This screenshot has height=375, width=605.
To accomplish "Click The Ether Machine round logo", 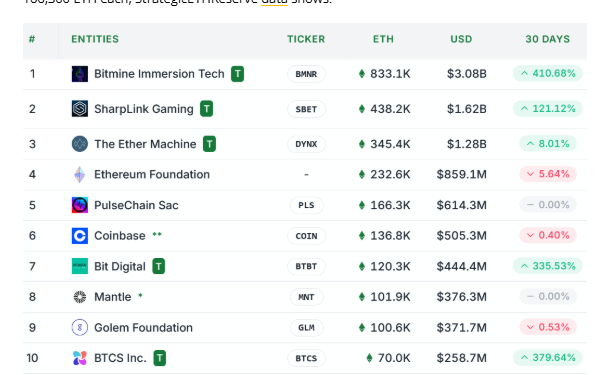I will pyautogui.click(x=80, y=144).
